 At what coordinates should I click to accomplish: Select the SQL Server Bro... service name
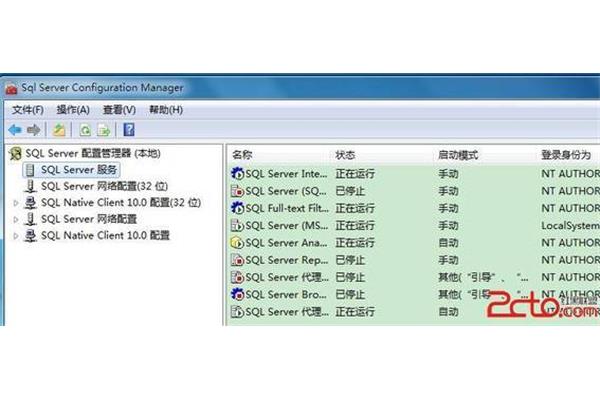(286, 294)
